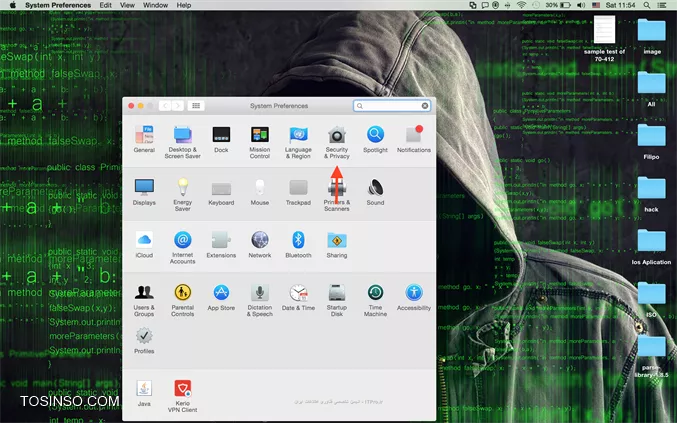Select the 'Filipo' desktop folder
The image size is (677, 423).
[652, 142]
